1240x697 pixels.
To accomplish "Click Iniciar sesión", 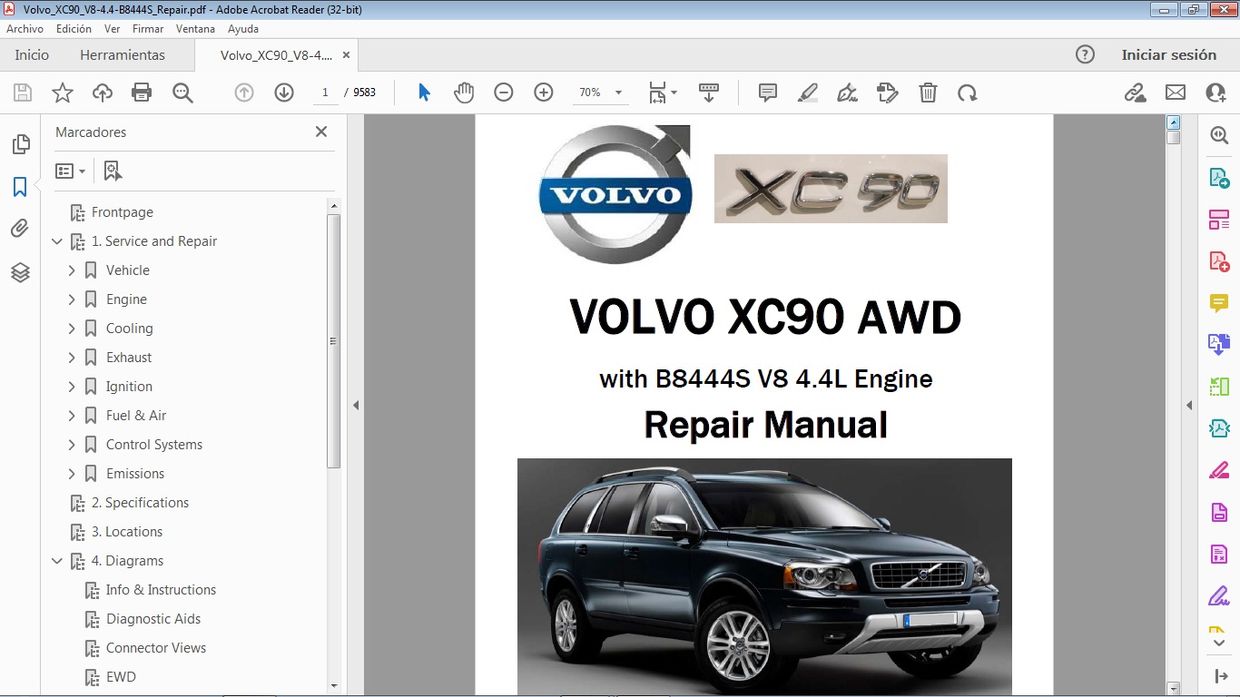I will [x=1169, y=55].
